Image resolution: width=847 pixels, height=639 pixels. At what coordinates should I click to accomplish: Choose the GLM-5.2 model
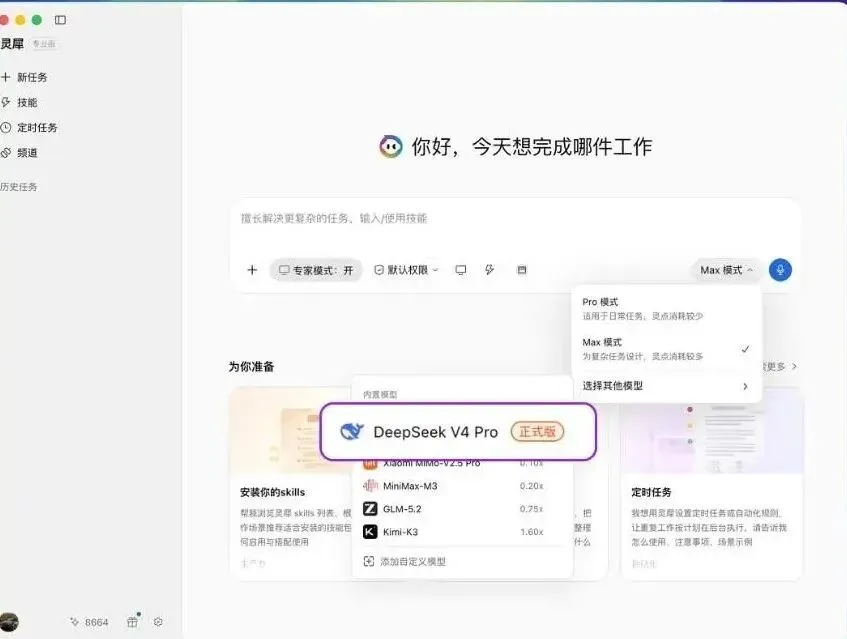click(x=462, y=509)
